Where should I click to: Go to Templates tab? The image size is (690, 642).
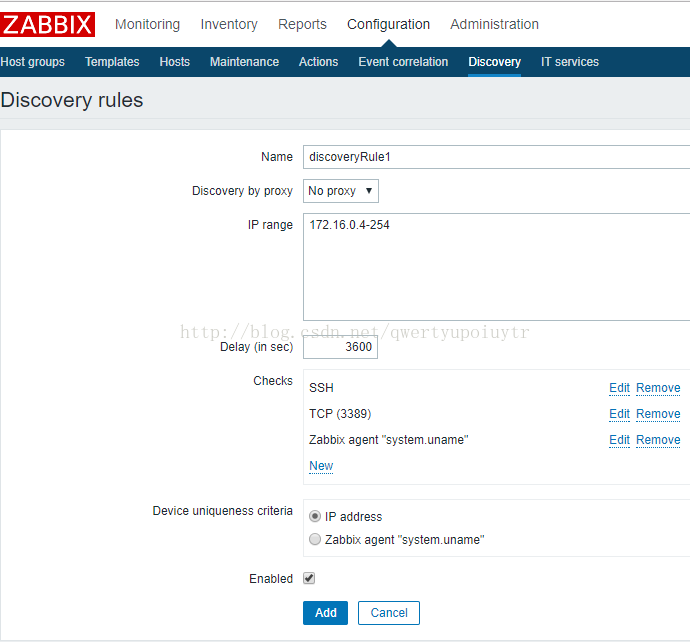(x=112, y=62)
